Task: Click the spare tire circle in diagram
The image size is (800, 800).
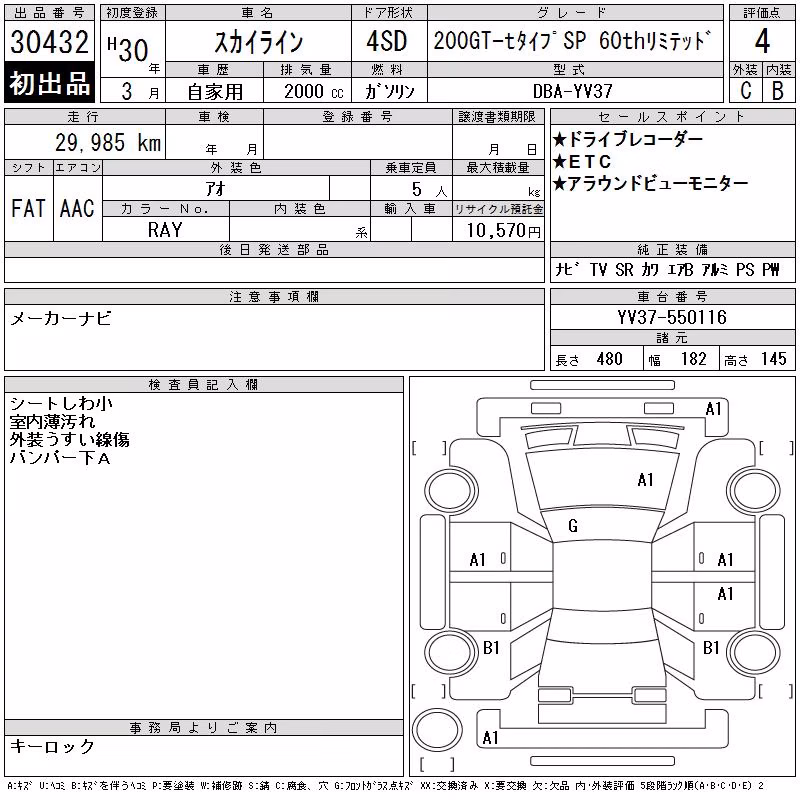Action: [x=437, y=730]
